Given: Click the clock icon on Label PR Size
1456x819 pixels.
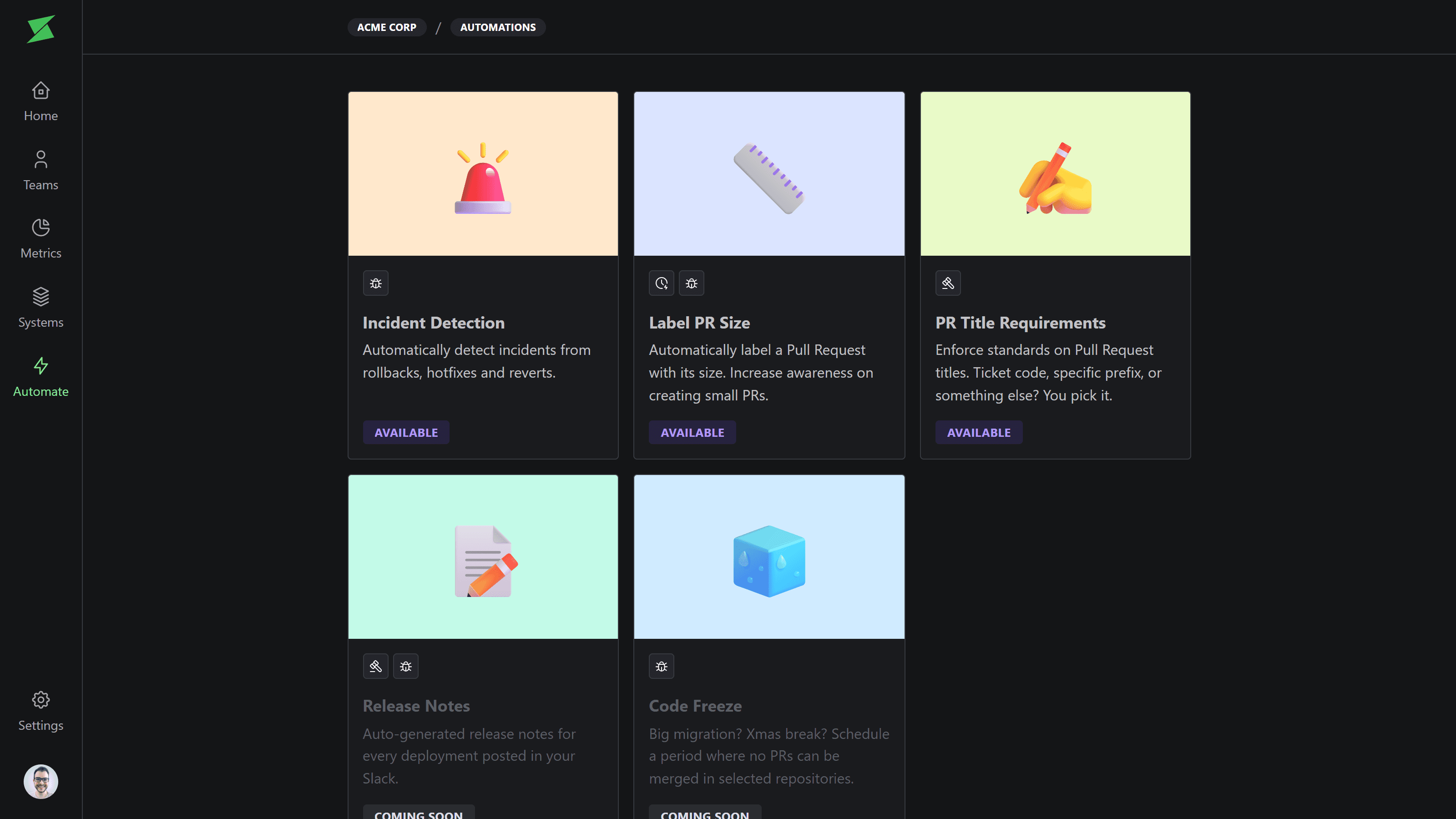Looking at the screenshot, I should [x=661, y=283].
